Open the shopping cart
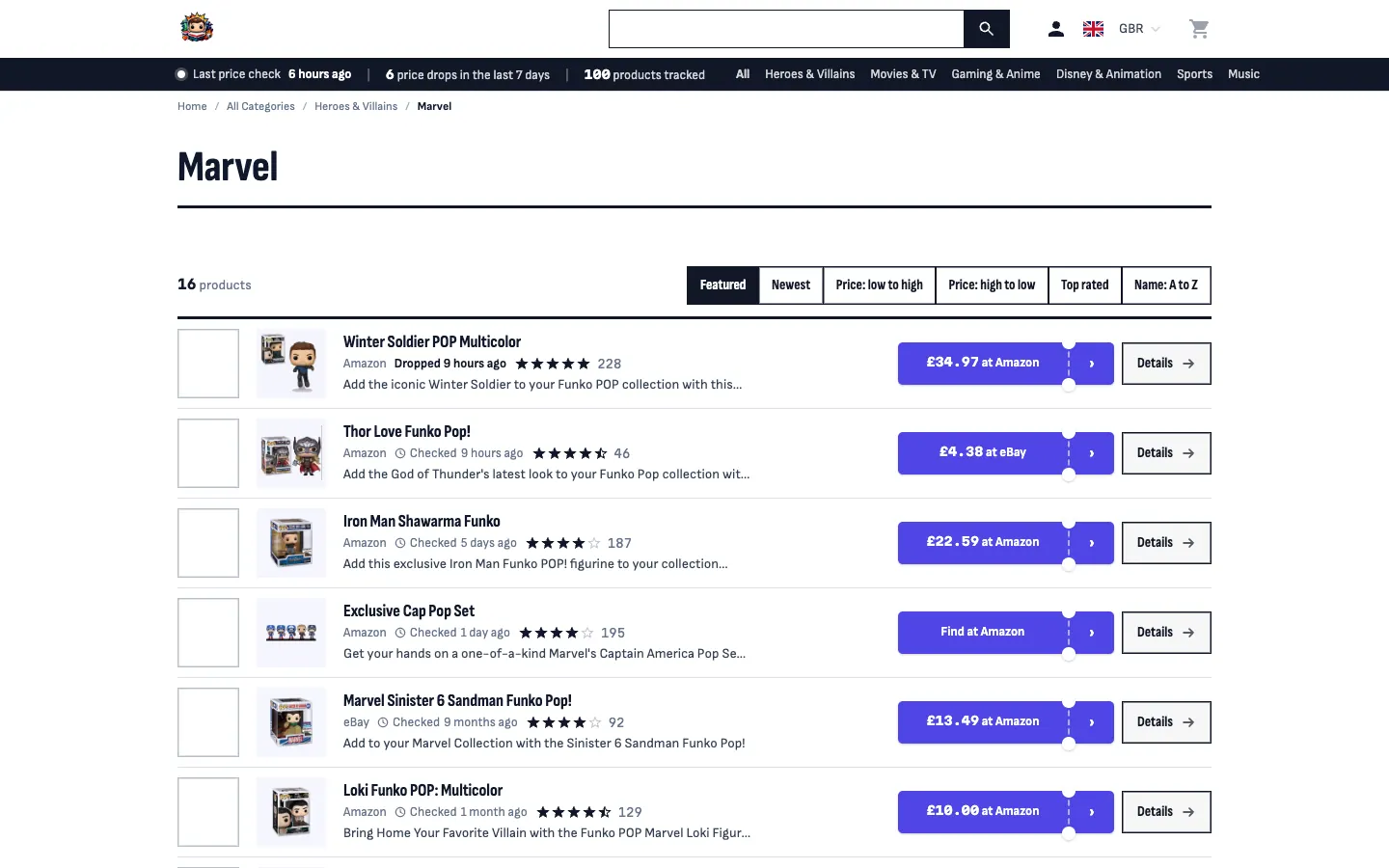Viewport: 1389px width, 868px height. pos(1199,29)
